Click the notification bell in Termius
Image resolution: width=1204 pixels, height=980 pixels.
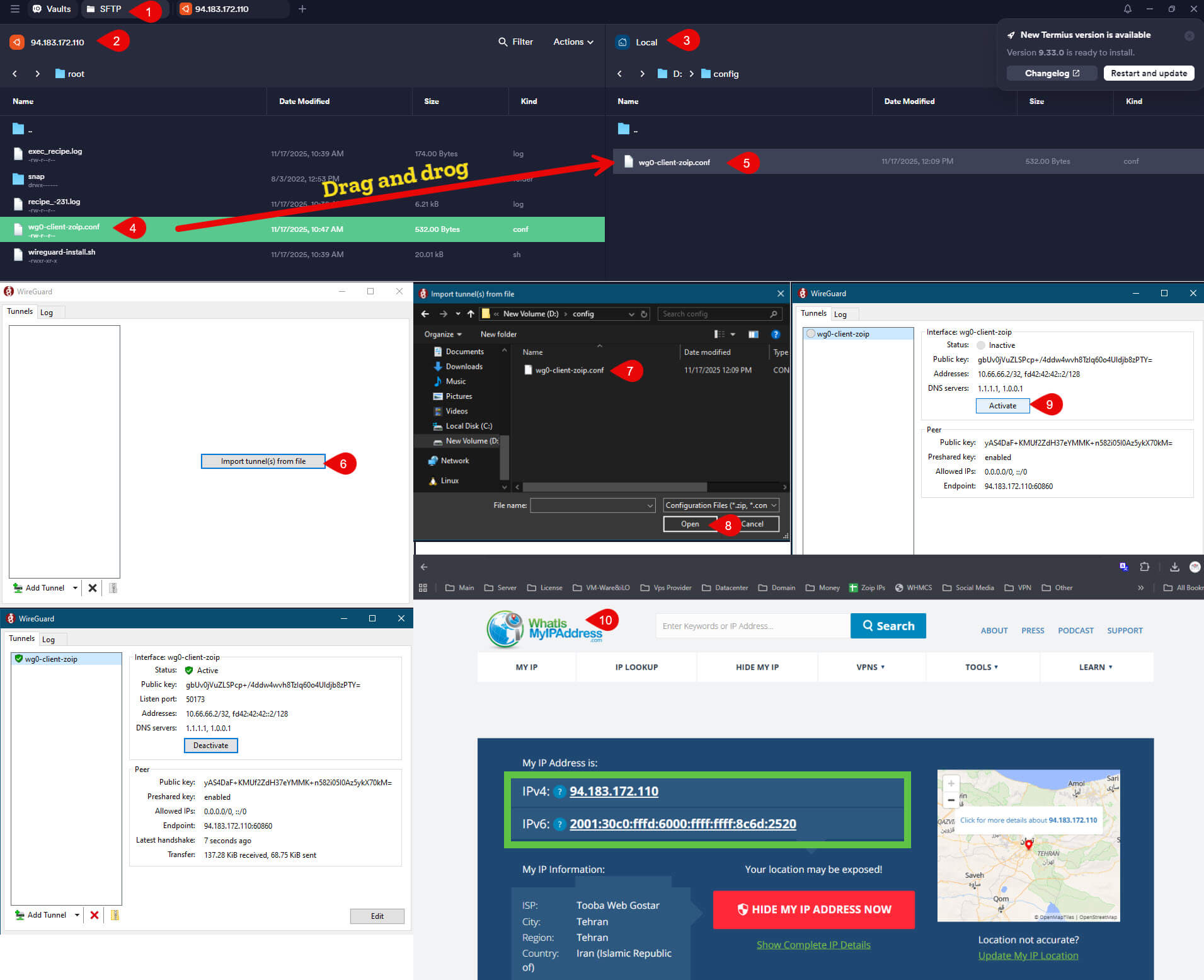tap(1128, 9)
